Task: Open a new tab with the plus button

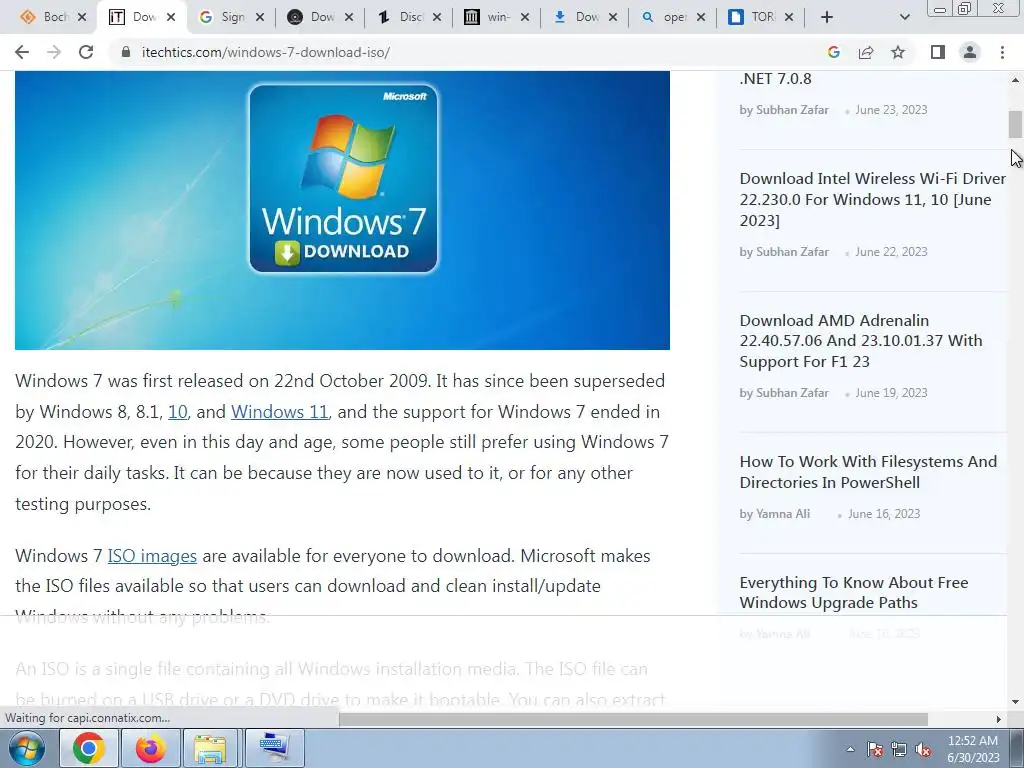Action: (x=827, y=17)
